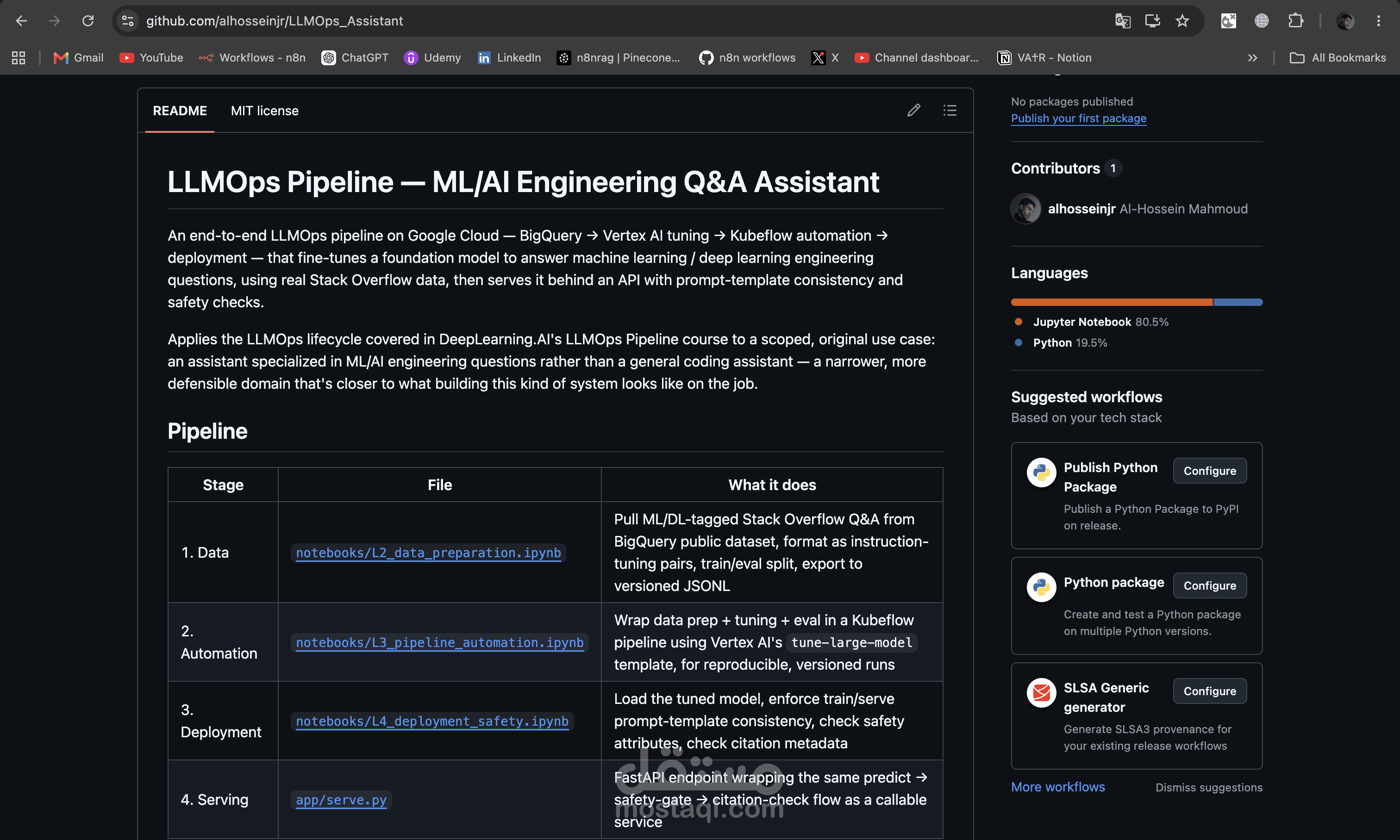Open Channel dashboard bookmark

click(x=917, y=58)
